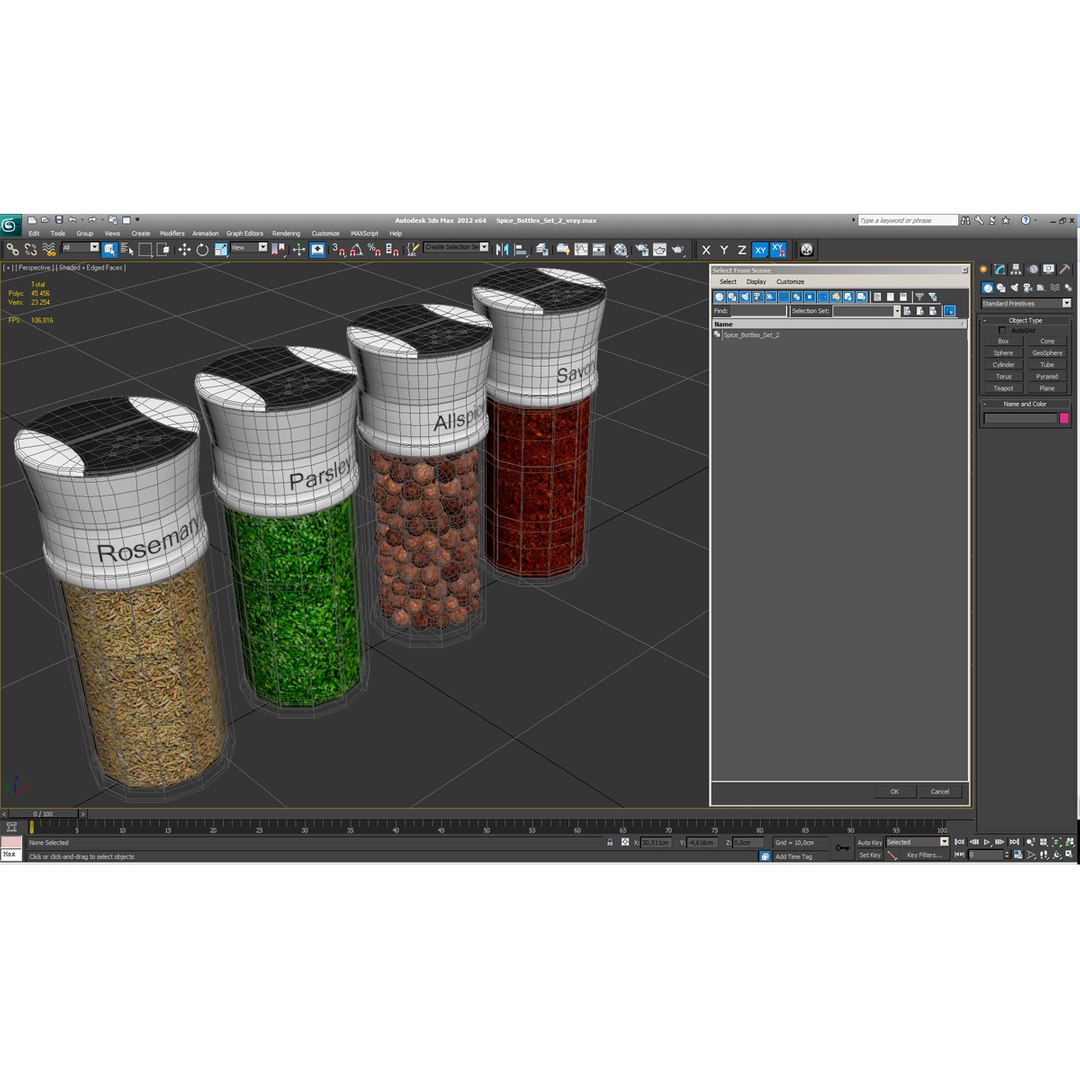The height and width of the screenshot is (1080, 1080).
Task: Open the selection filter All dropdown
Action: (81, 247)
